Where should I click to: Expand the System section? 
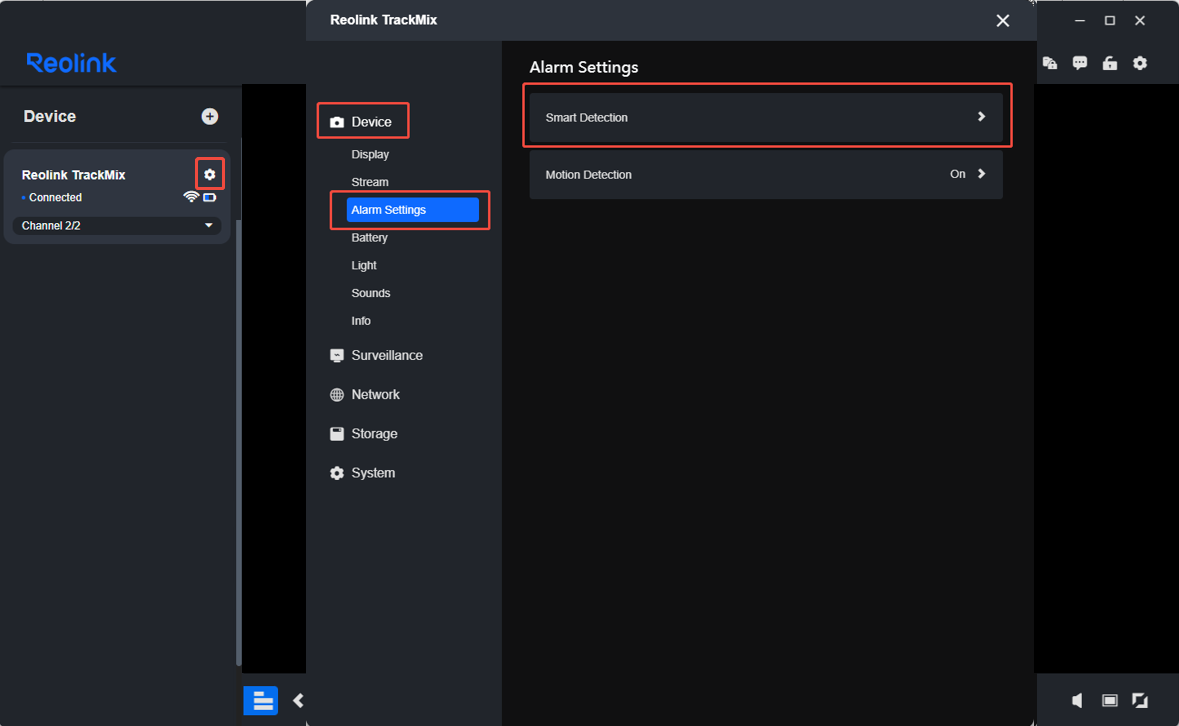click(362, 473)
